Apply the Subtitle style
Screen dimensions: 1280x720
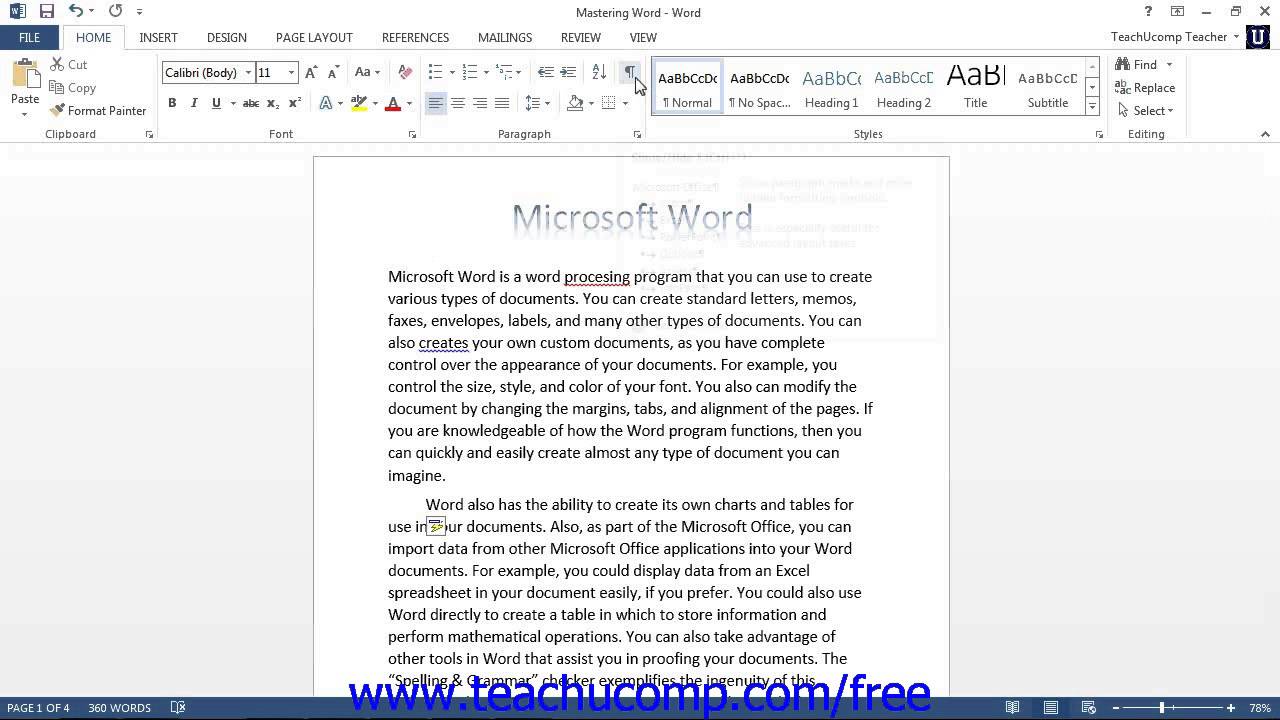[x=1048, y=88]
